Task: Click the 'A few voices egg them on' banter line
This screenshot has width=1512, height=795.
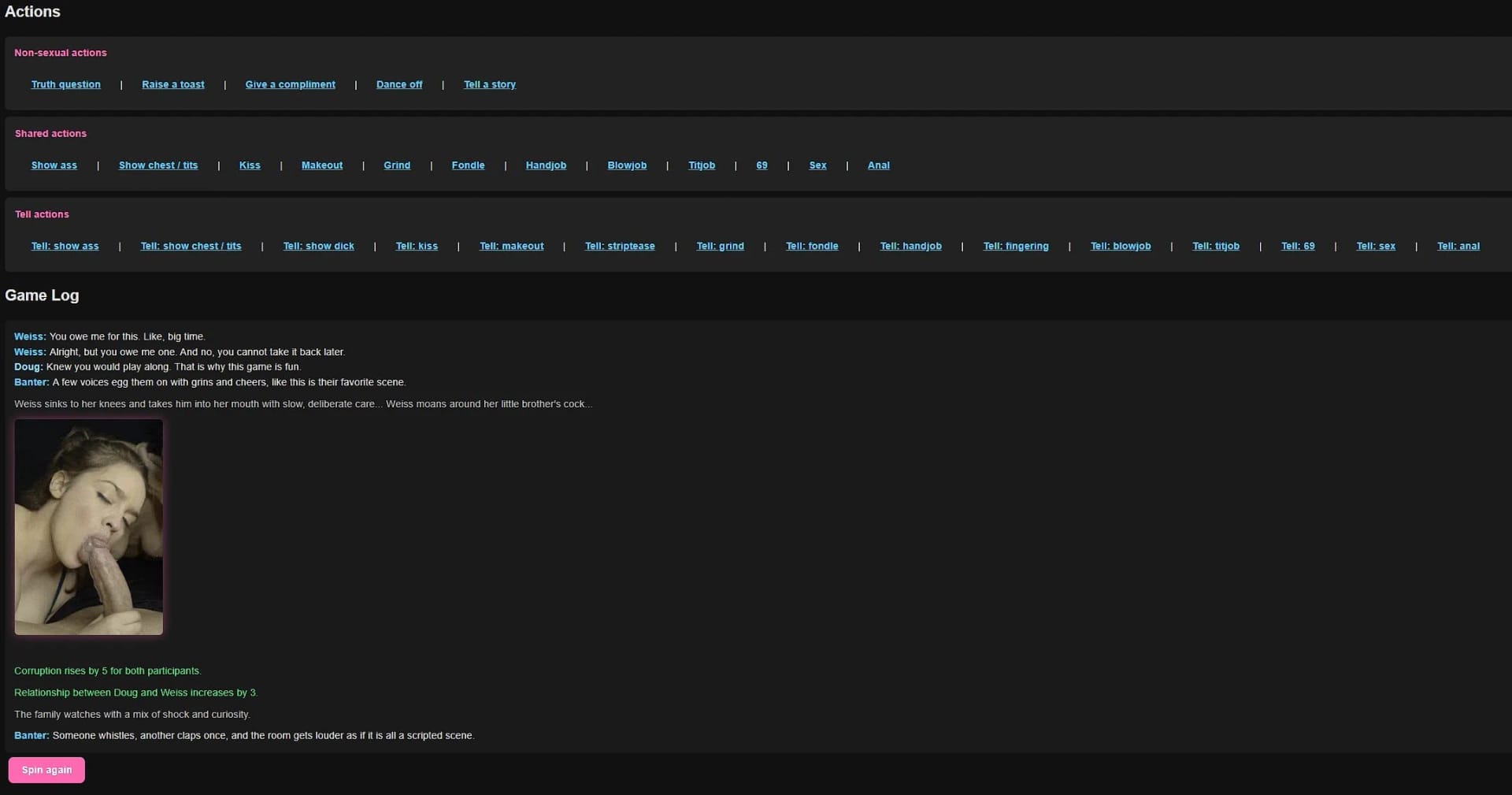Action: pyautogui.click(x=210, y=382)
